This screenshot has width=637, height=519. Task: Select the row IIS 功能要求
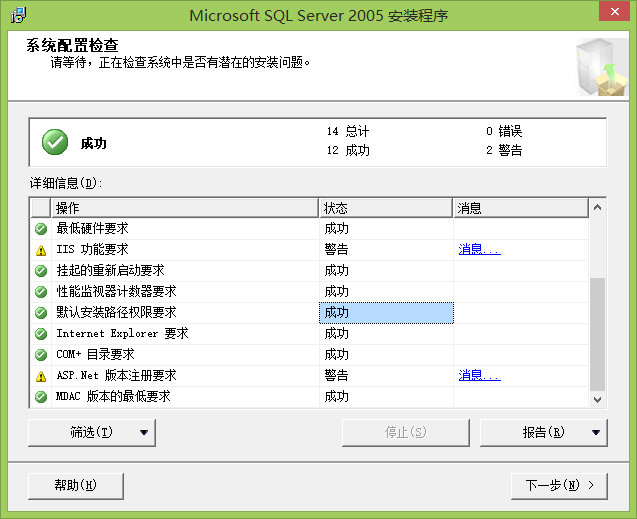[x=310, y=250]
